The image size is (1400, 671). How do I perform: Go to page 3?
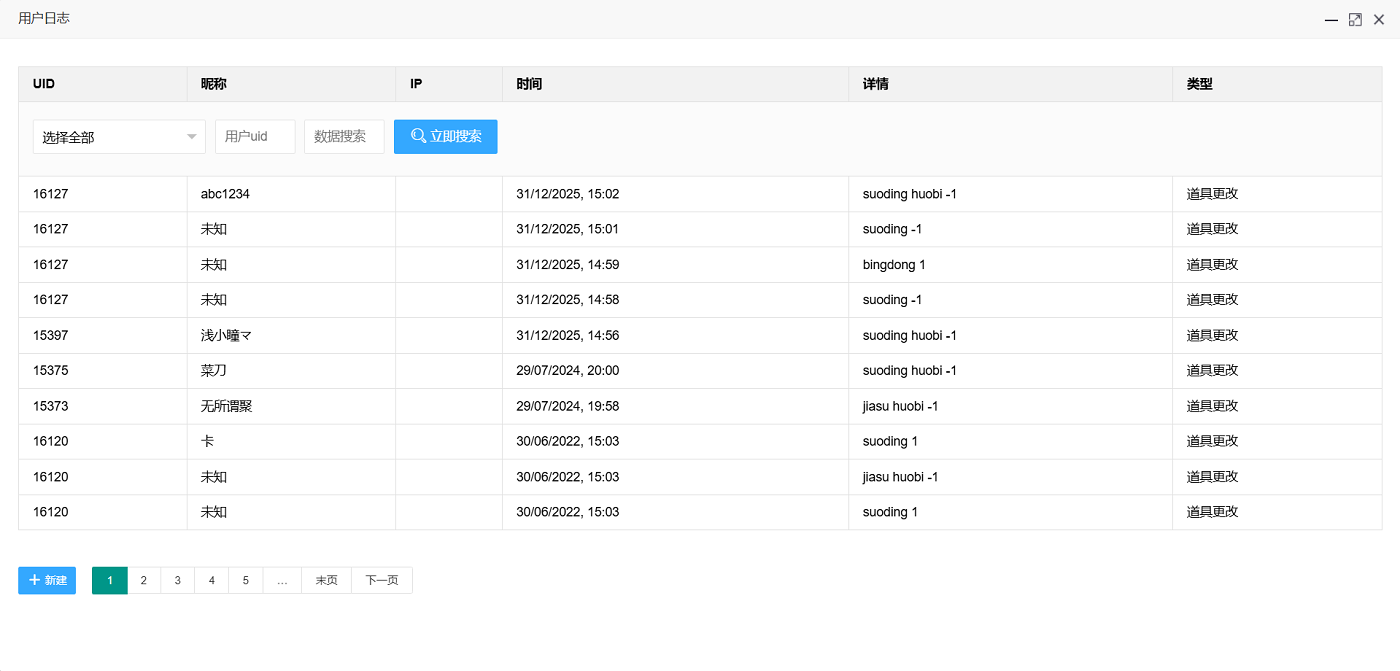click(178, 580)
